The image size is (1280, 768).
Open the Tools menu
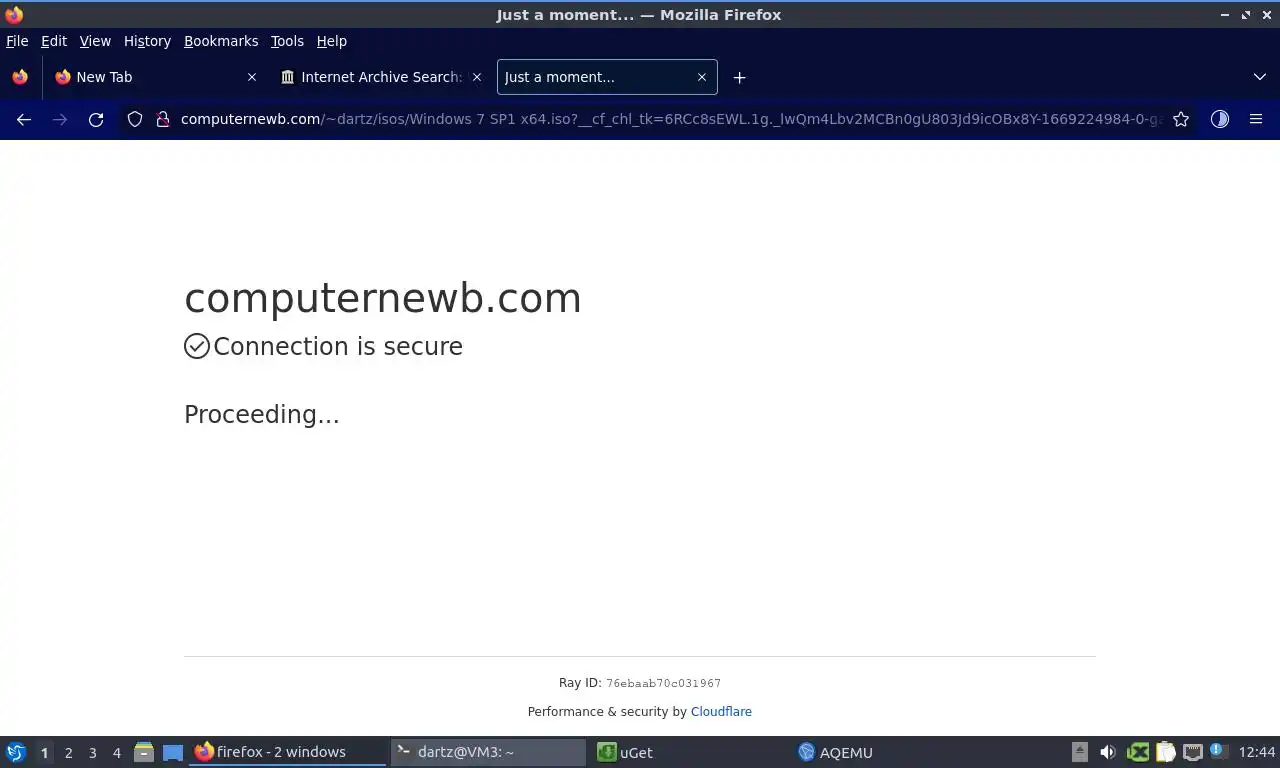287,41
